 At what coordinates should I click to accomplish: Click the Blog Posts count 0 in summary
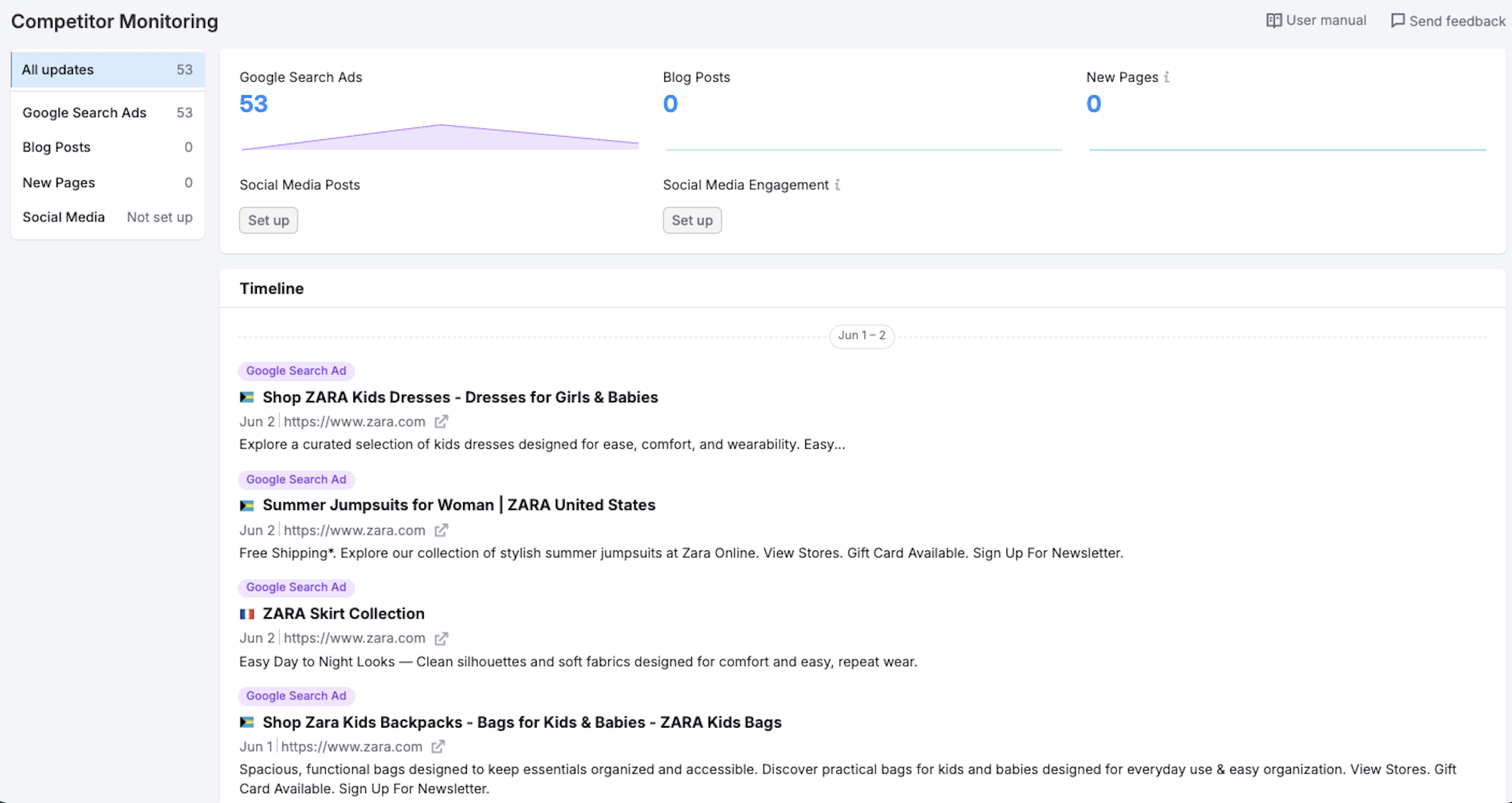coord(671,103)
